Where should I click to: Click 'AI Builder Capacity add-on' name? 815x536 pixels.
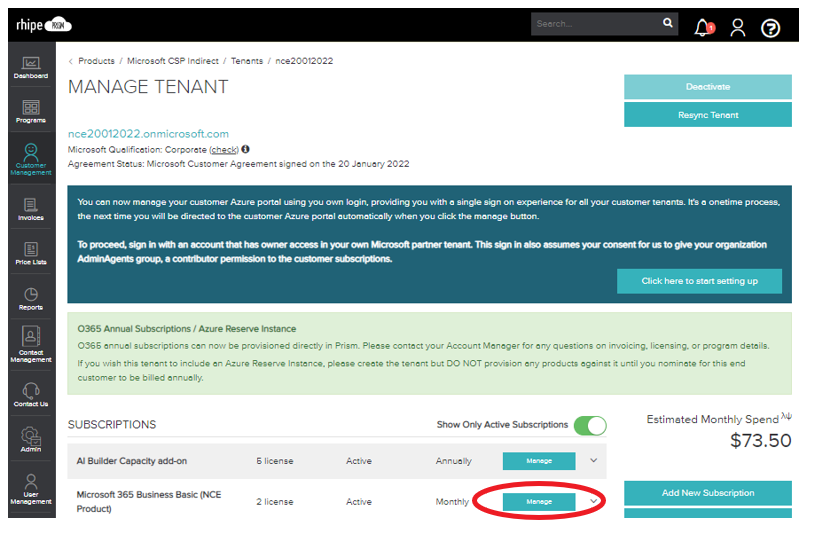(132, 461)
